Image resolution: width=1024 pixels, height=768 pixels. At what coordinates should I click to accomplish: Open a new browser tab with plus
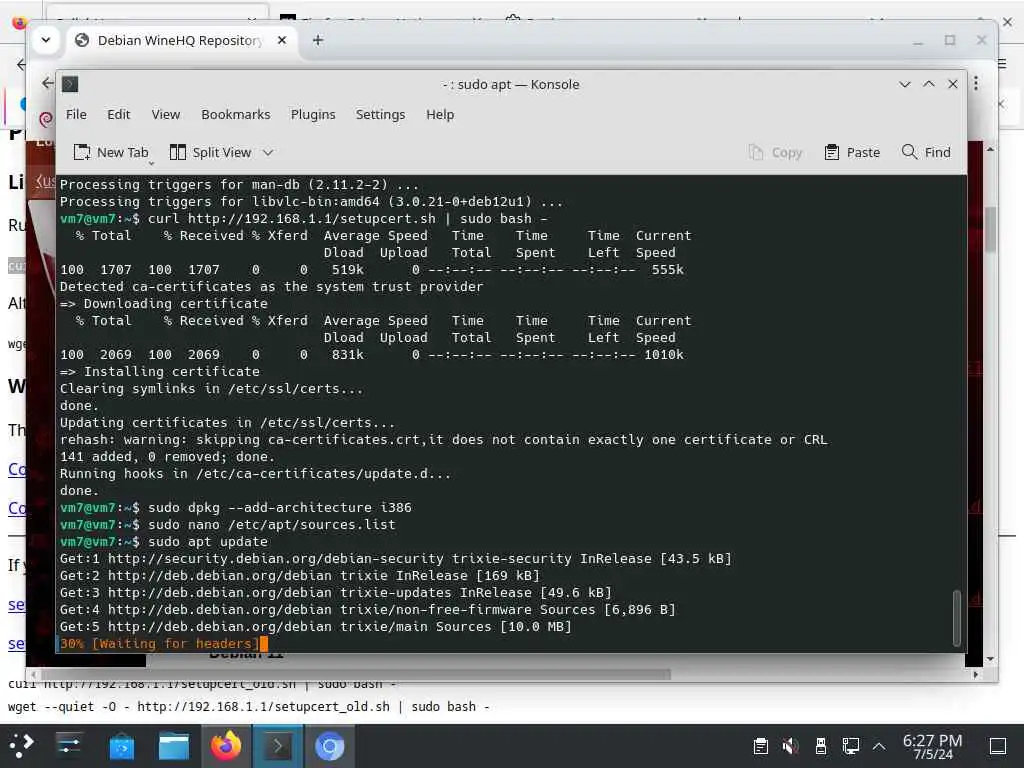pyautogui.click(x=318, y=40)
